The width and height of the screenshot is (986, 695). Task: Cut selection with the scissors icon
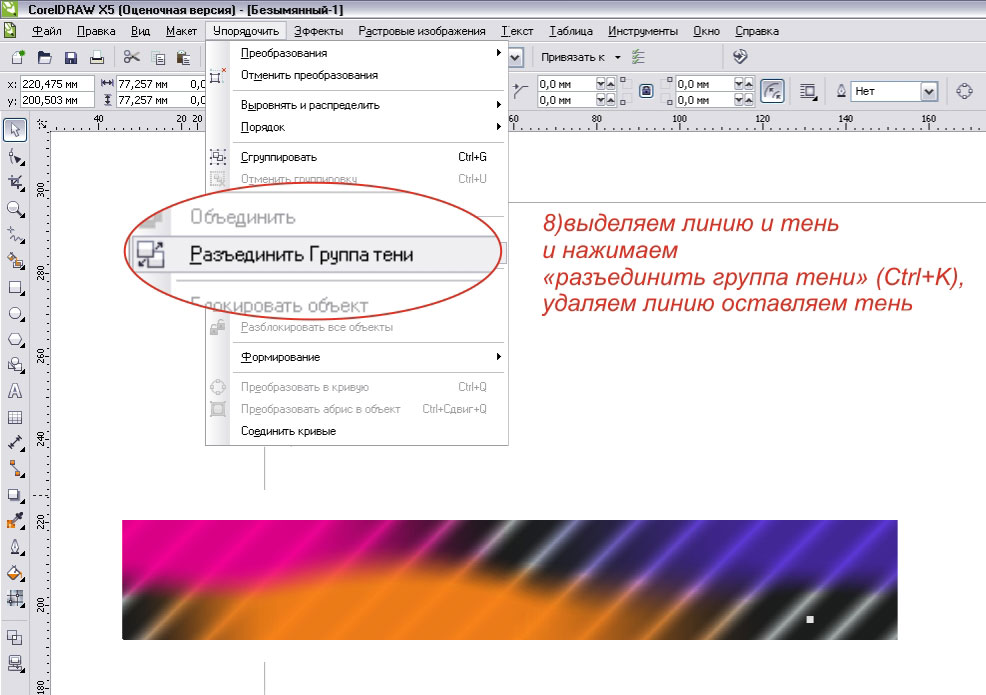tap(131, 57)
